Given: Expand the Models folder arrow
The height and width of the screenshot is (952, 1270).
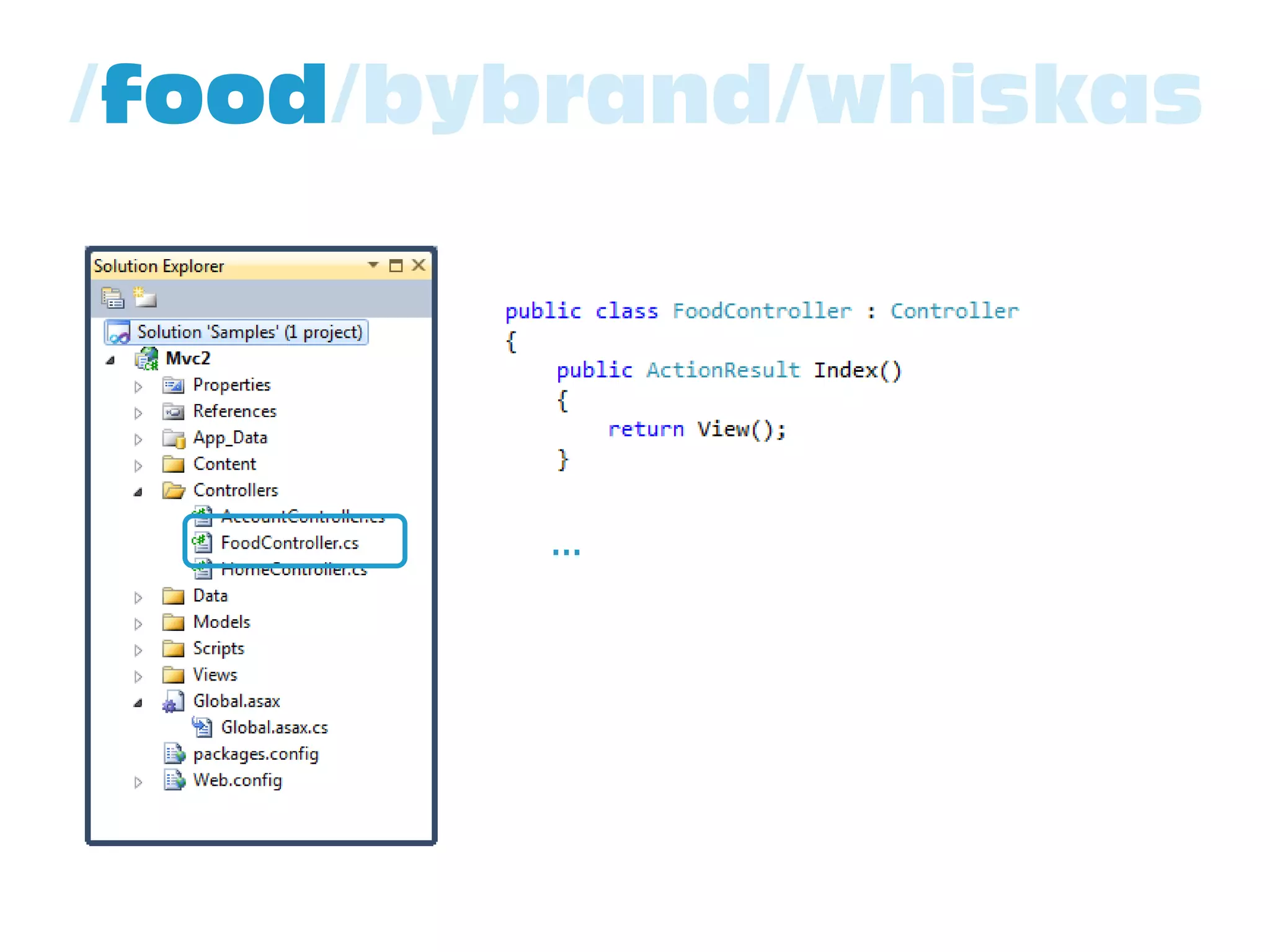Looking at the screenshot, I should tap(138, 624).
